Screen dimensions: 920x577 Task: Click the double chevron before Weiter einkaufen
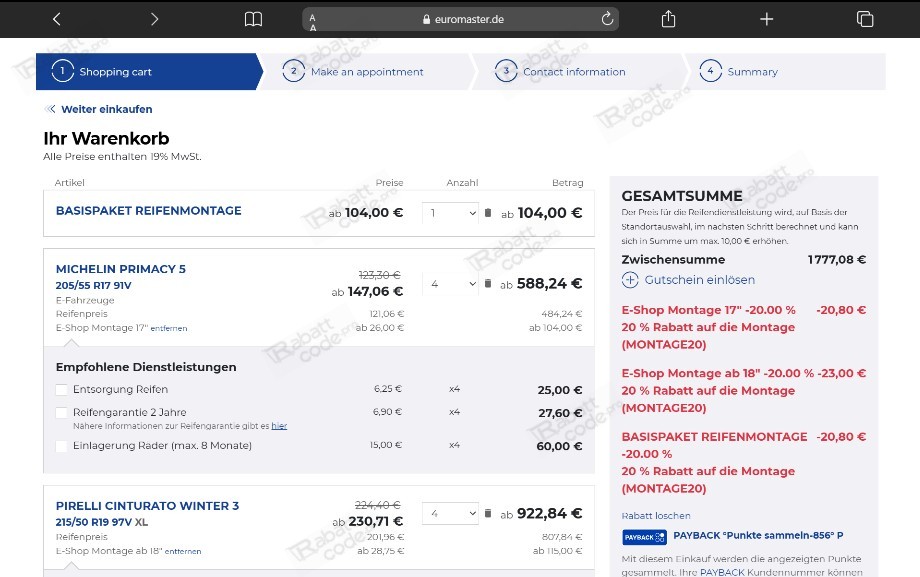(x=50, y=109)
